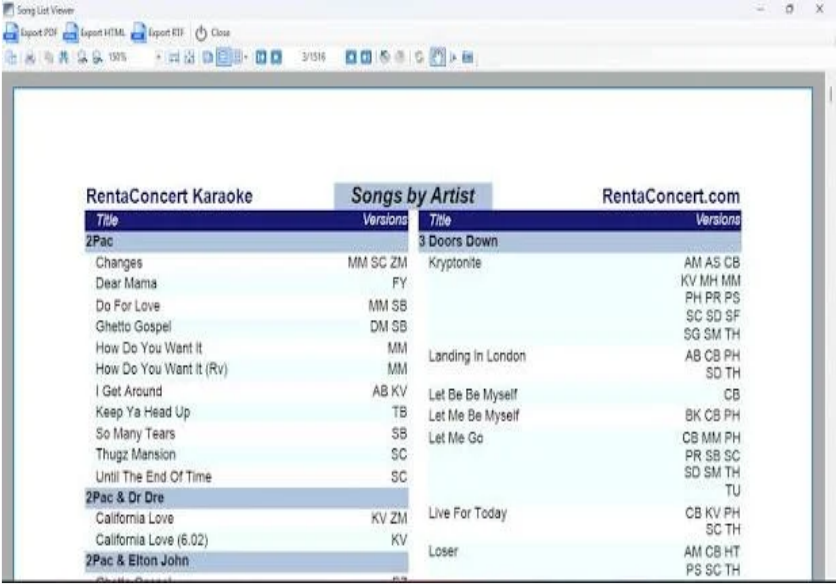
Task: Click the fit page width icon
Action: 174,57
